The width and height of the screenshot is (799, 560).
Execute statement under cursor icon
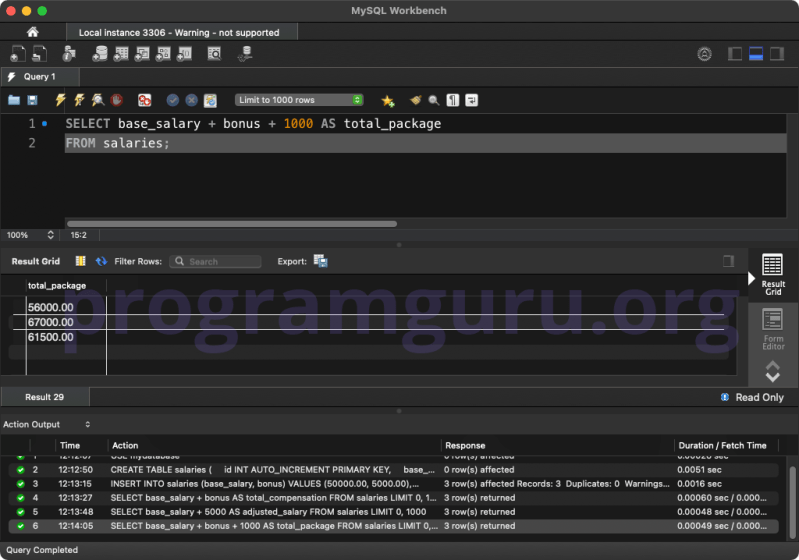click(x=79, y=100)
